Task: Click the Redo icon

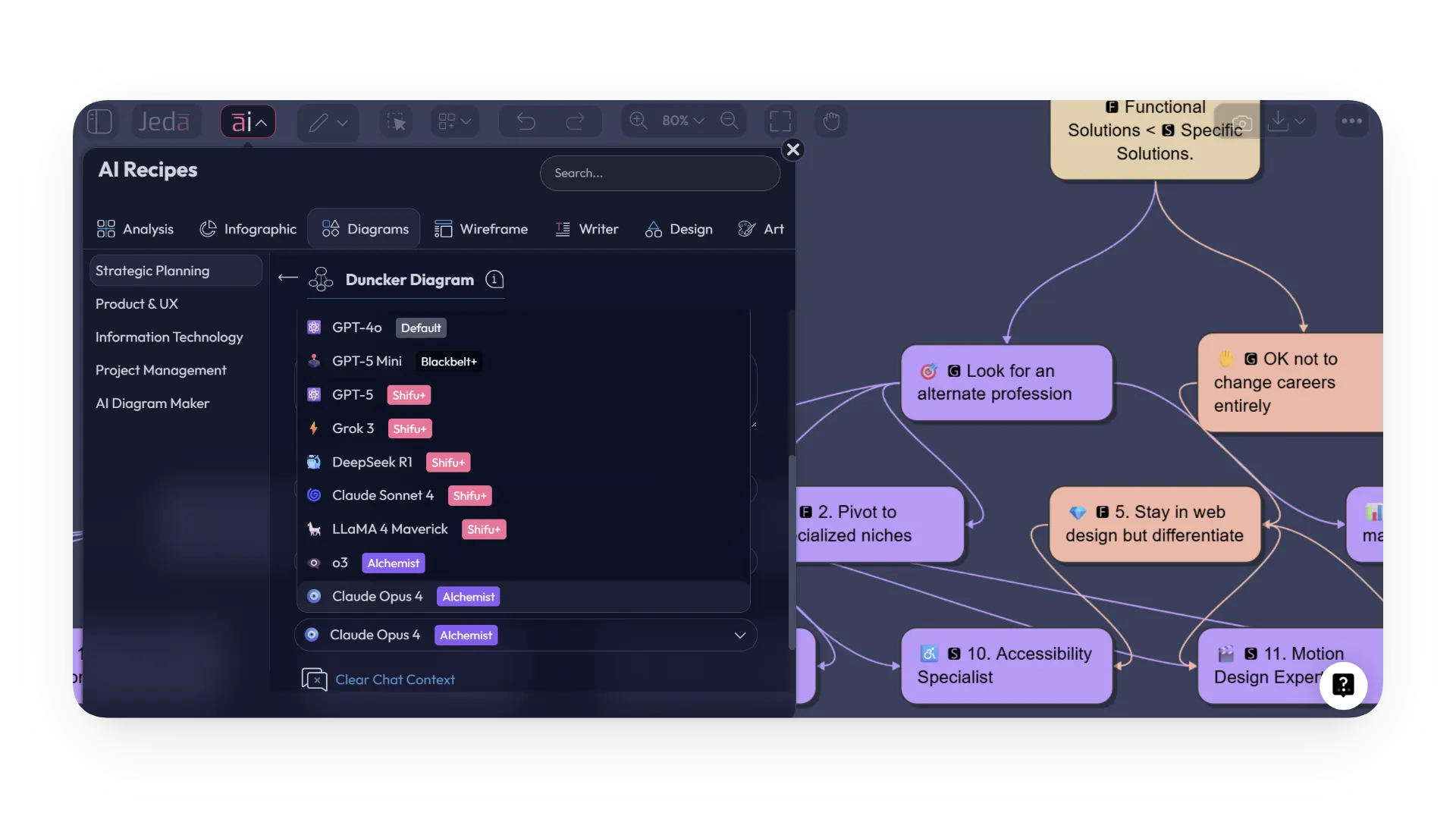Action: tap(576, 121)
